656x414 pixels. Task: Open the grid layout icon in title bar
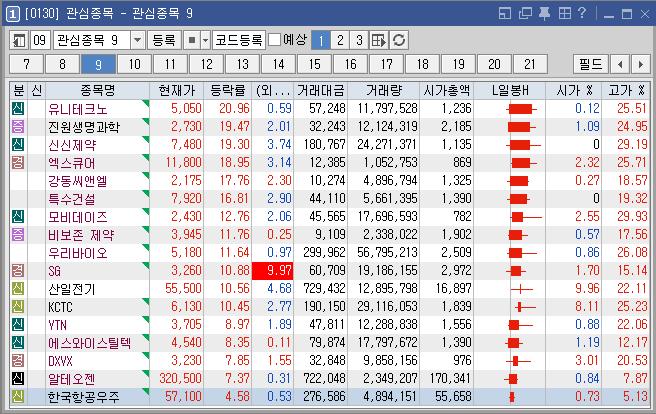click(x=564, y=13)
